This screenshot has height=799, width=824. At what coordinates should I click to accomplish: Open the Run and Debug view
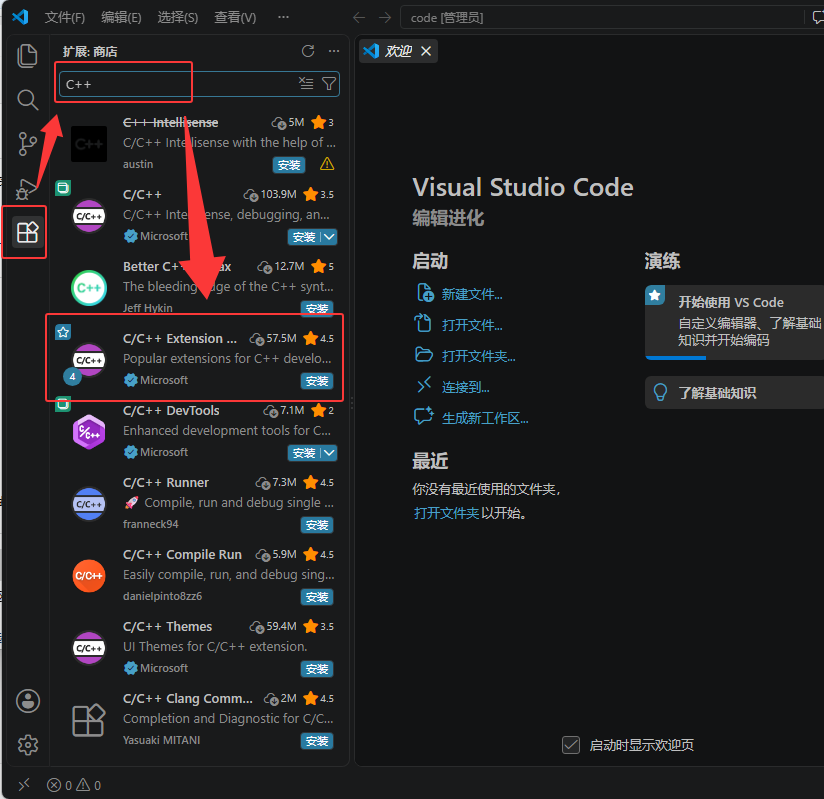(25, 188)
